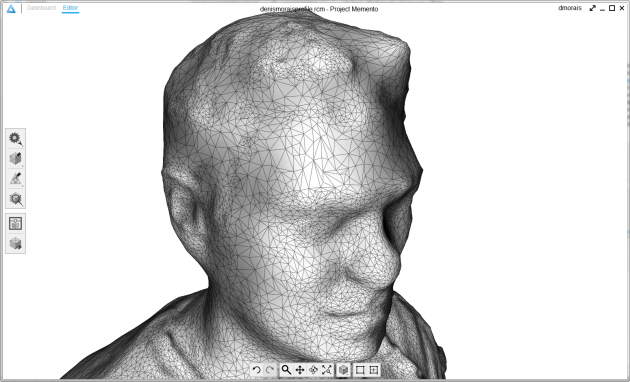Click the fit-to-view arrows icon

click(x=327, y=370)
